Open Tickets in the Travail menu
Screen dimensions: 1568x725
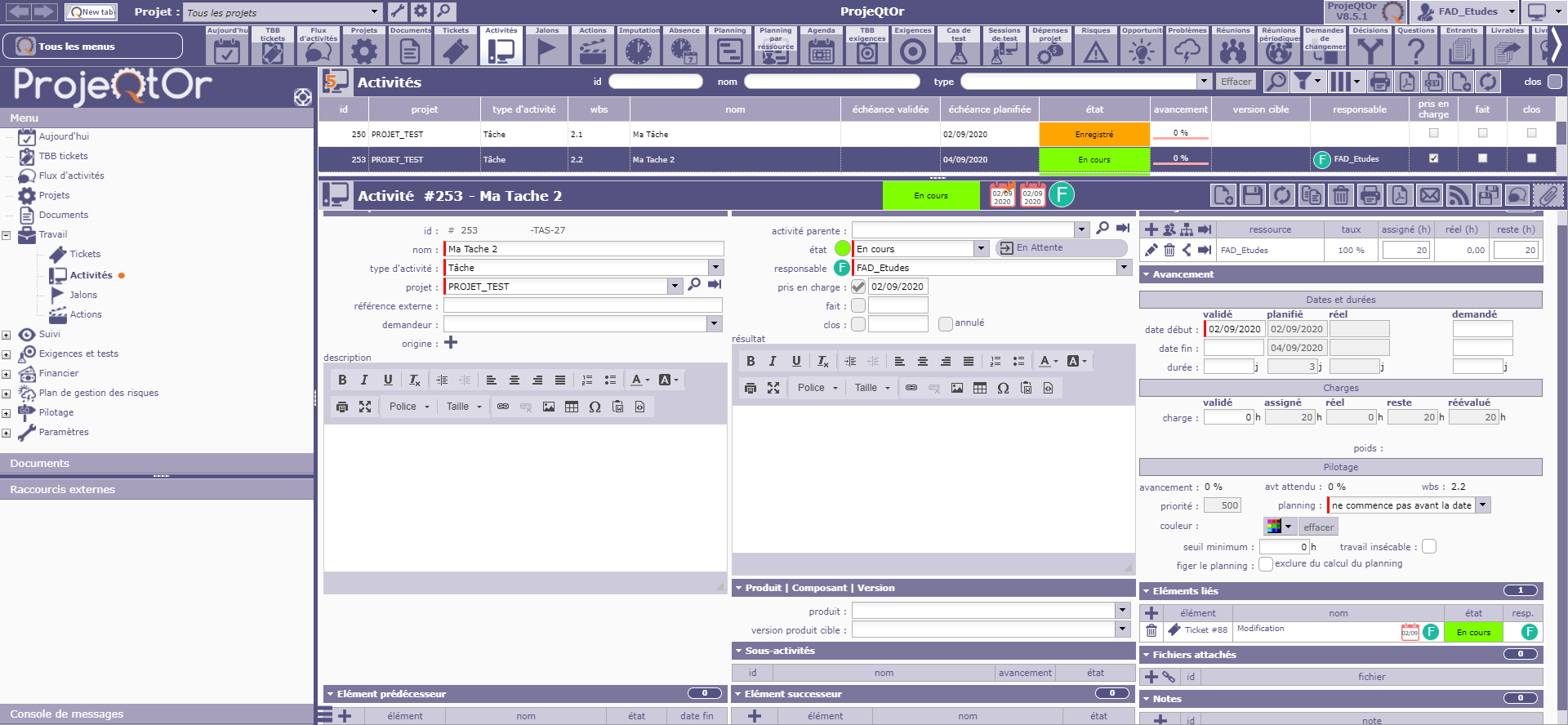[85, 254]
